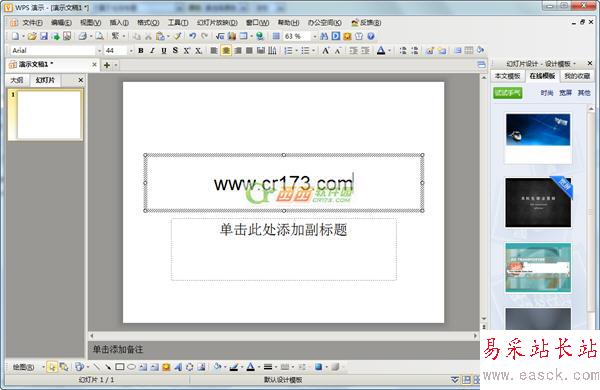This screenshot has width=600, height=390.
Task: Click the select-objects pointer tool in drawing toolbar
Action: pyautogui.click(x=52, y=367)
